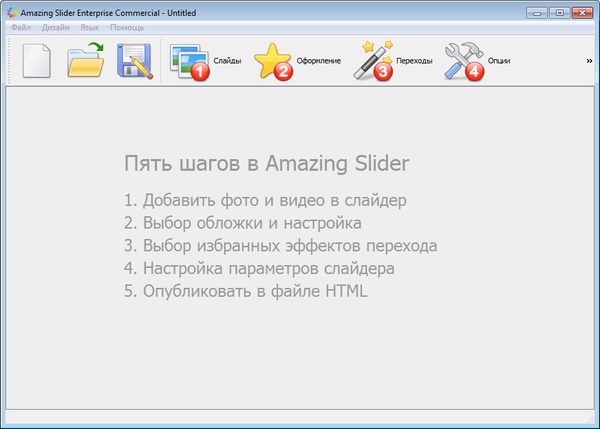Click the Переходы toolbar label
Viewport: 600px width, 429px height.
(x=414, y=61)
